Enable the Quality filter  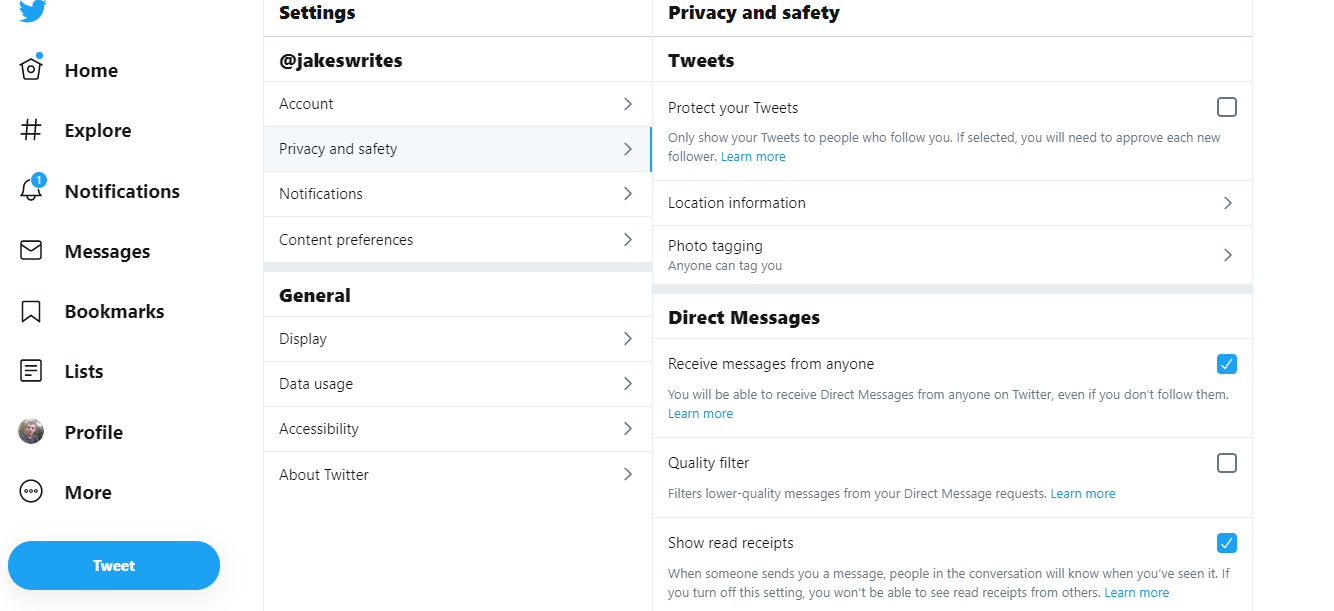click(x=1227, y=462)
